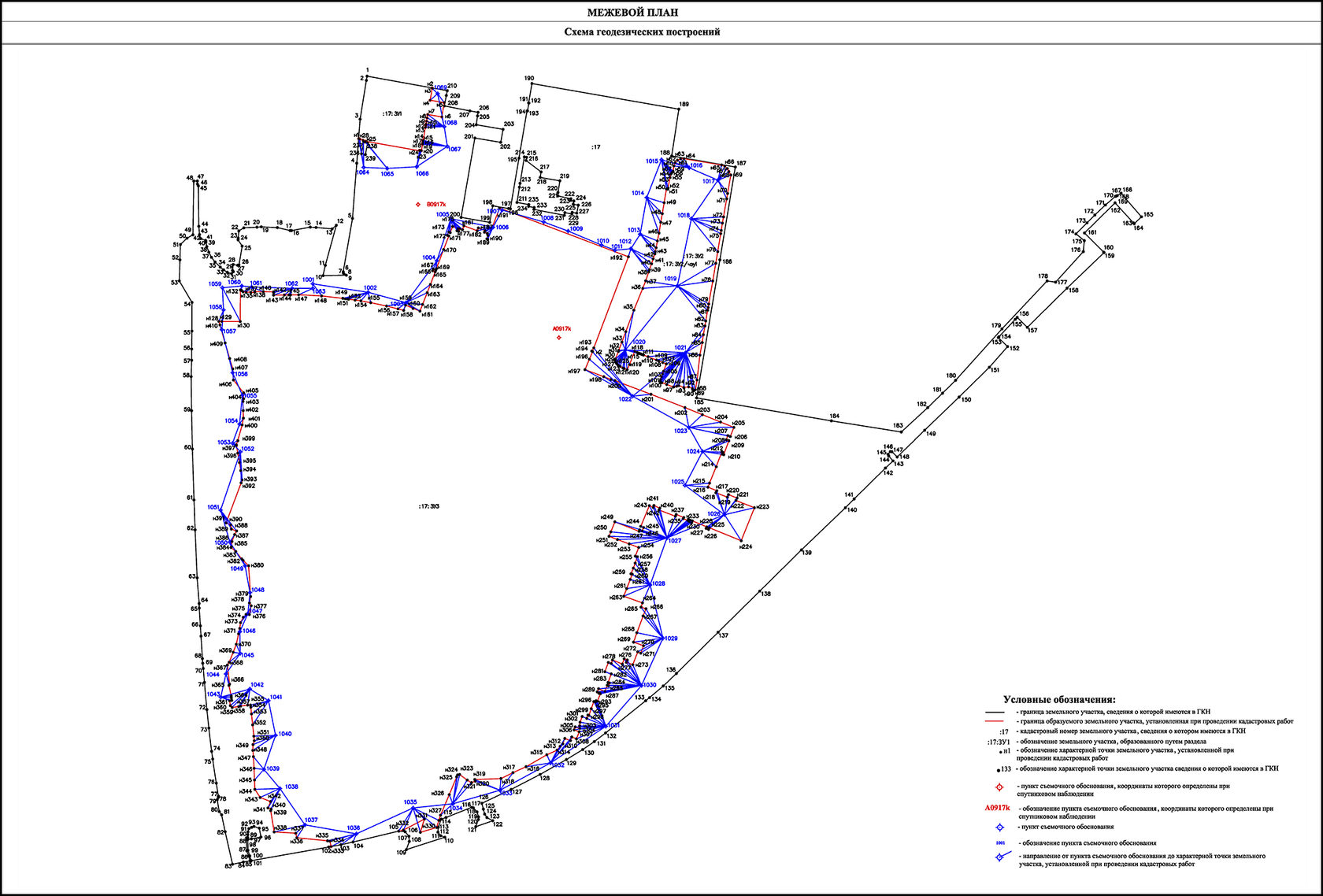This screenshot has width=1323, height=896.
Task: Click blue station label '1036'
Action: pyautogui.click(x=354, y=828)
